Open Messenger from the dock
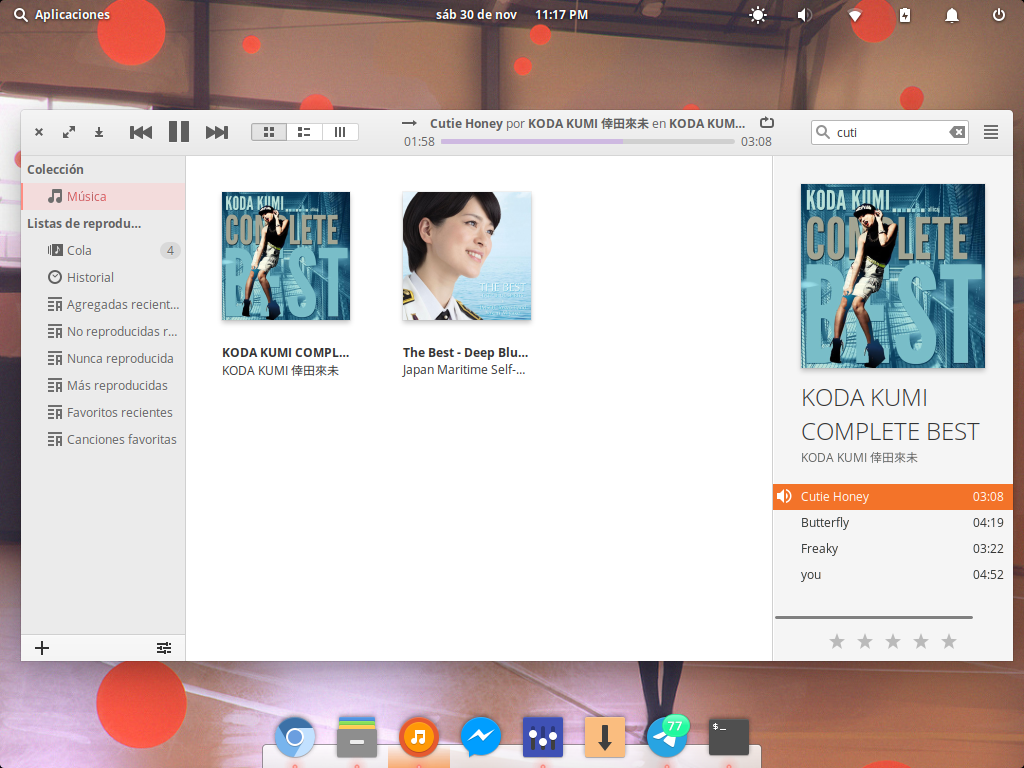This screenshot has height=768, width=1024. [481, 738]
